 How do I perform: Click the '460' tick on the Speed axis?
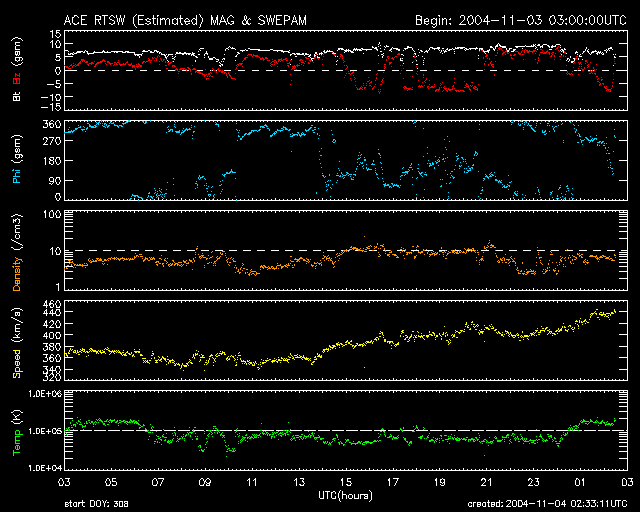tap(52, 304)
